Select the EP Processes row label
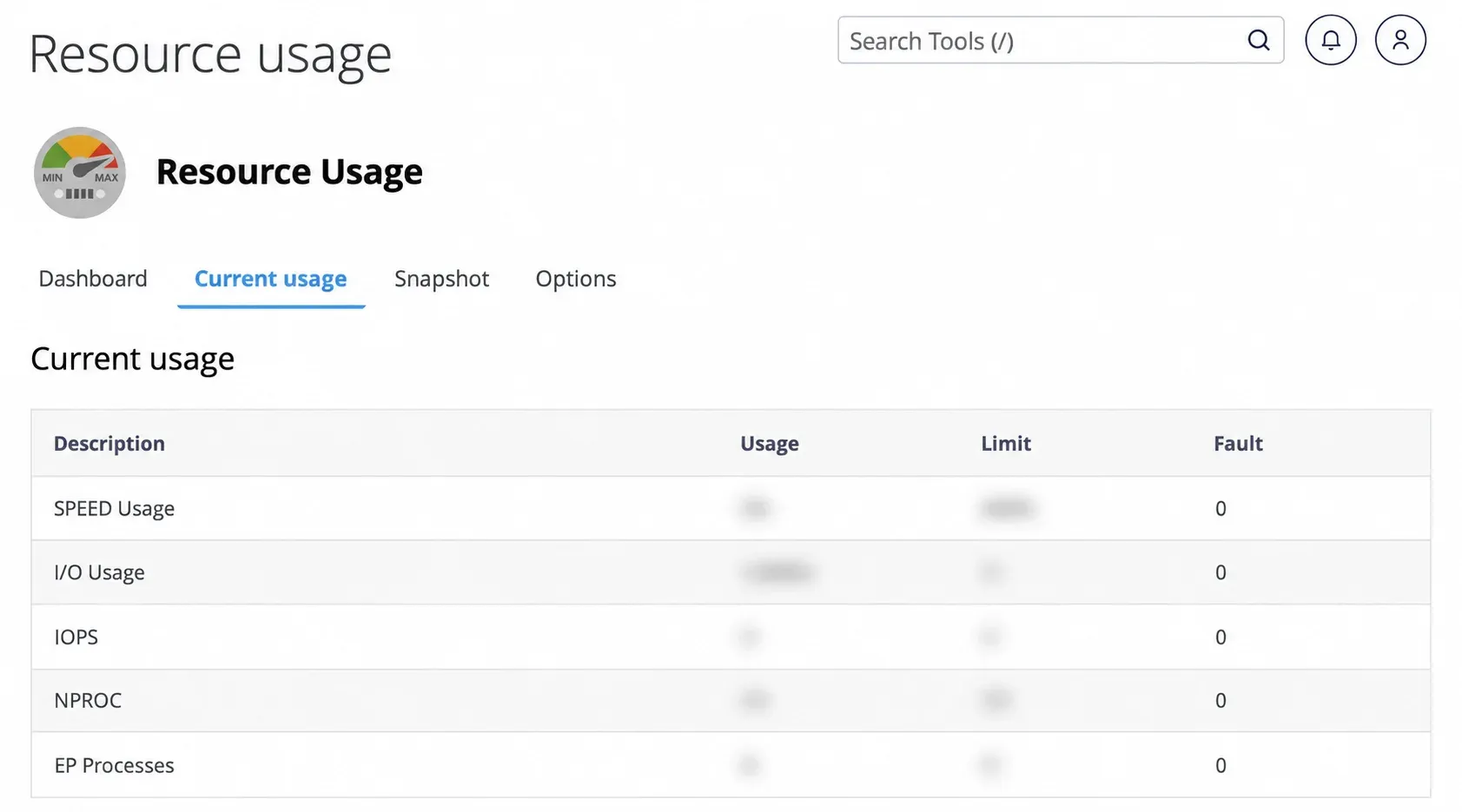 [x=114, y=766]
